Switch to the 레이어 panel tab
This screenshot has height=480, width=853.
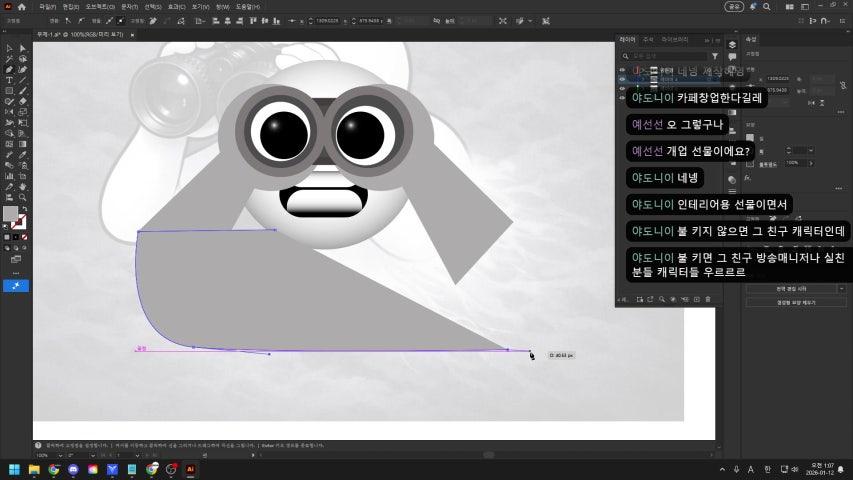click(627, 39)
